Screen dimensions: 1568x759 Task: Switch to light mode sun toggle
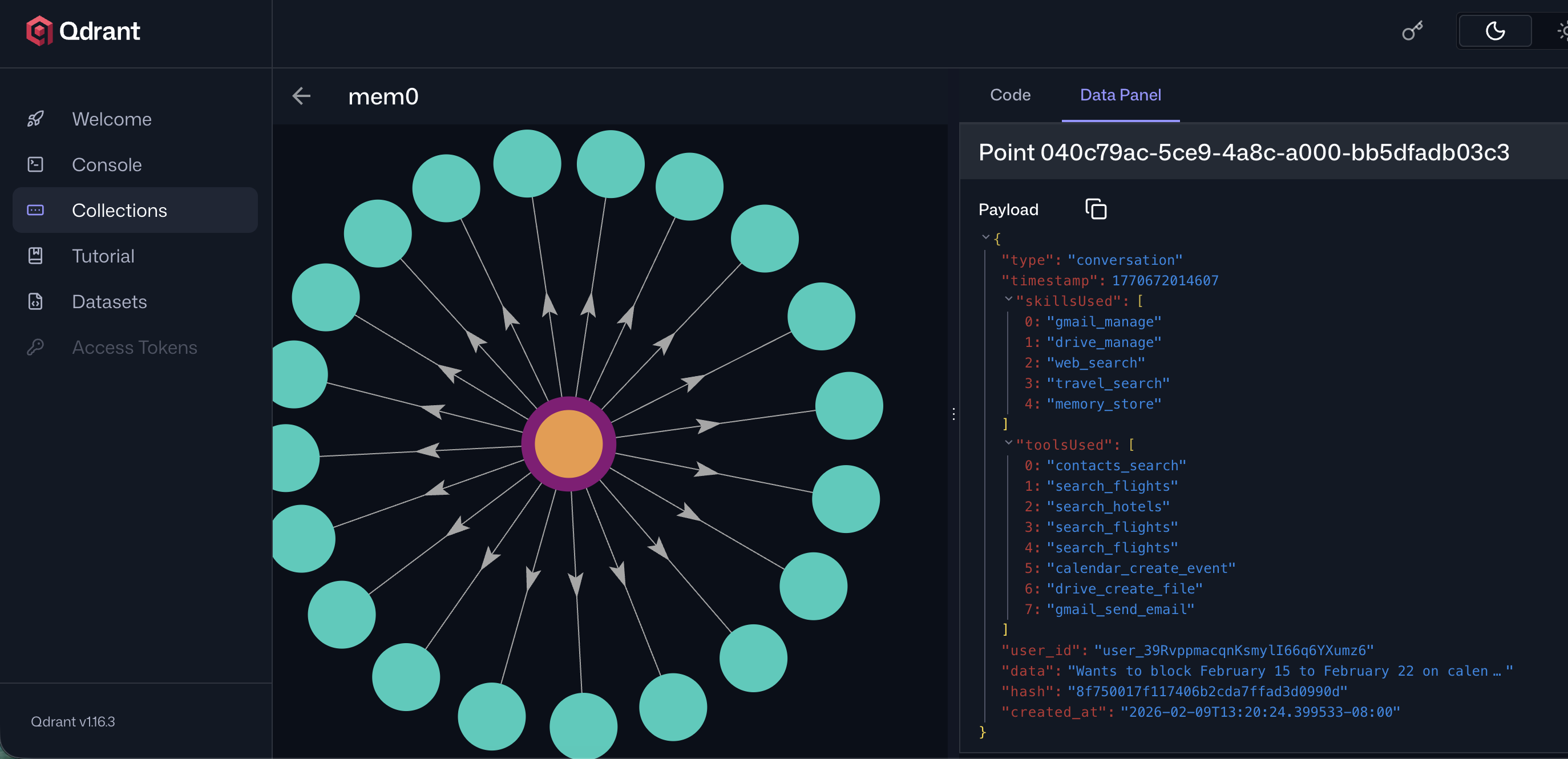pos(1562,30)
